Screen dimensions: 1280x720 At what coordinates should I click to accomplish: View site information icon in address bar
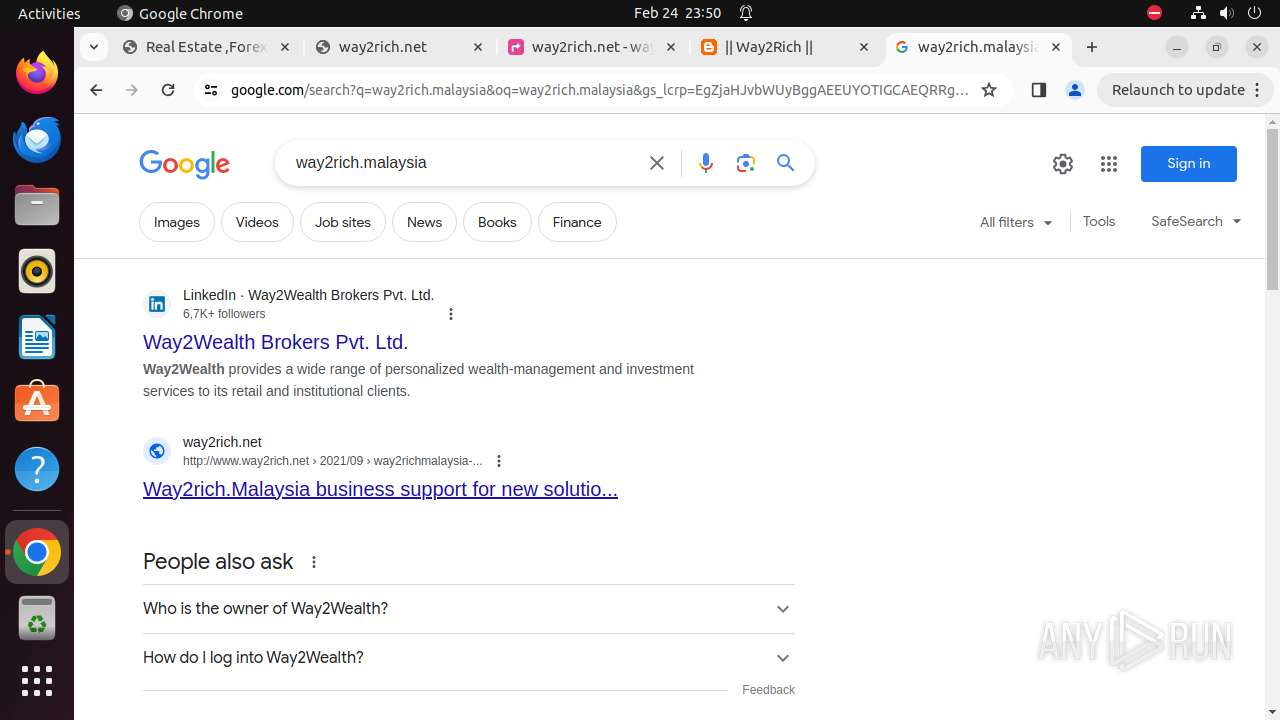click(x=210, y=90)
